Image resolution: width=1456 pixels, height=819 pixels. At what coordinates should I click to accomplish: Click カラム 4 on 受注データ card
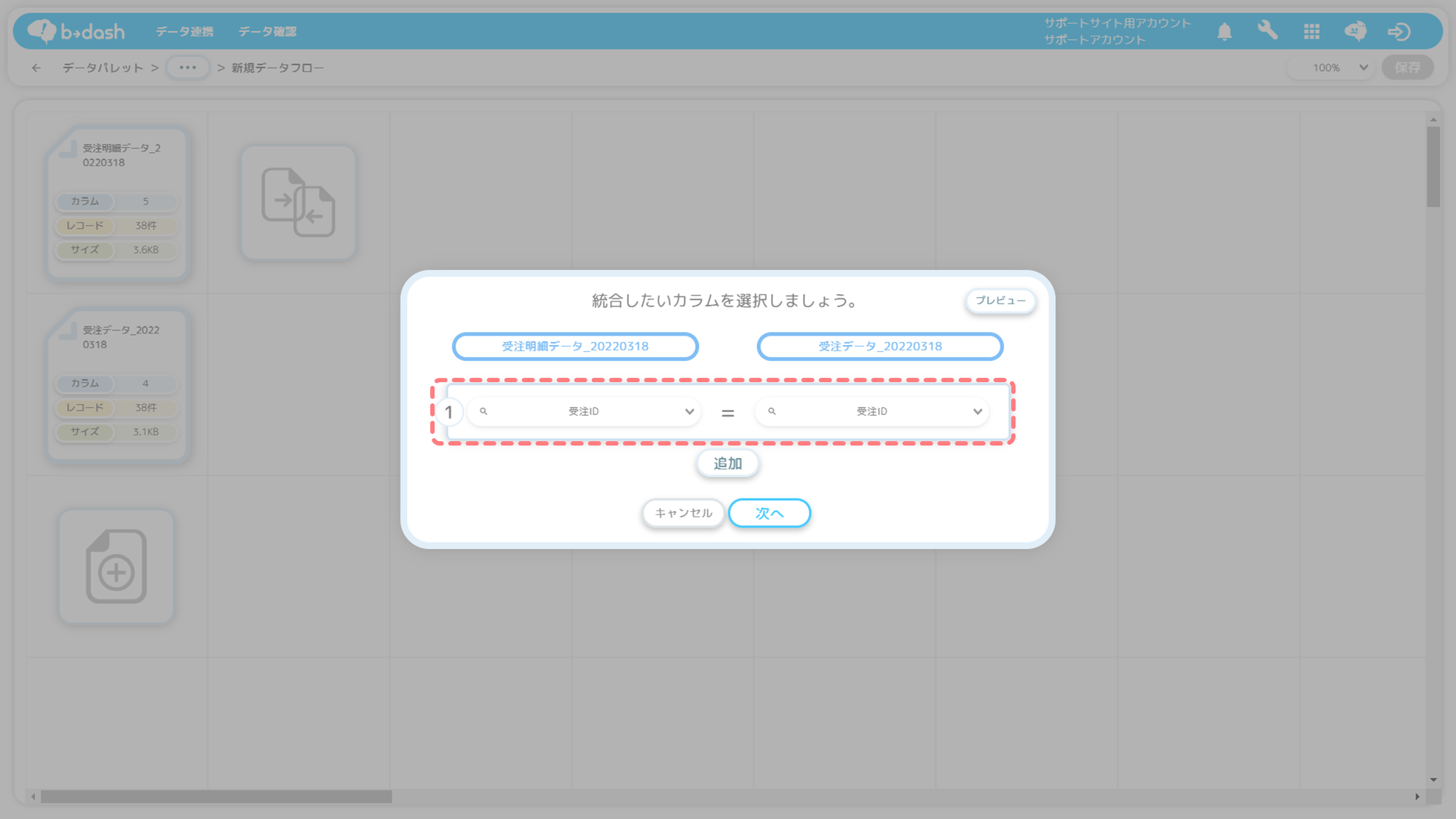116,383
